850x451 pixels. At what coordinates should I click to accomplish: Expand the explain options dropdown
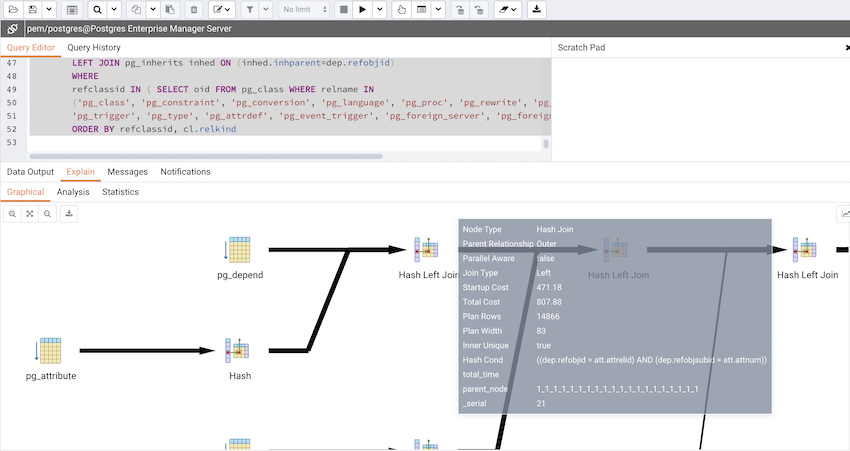pos(438,9)
